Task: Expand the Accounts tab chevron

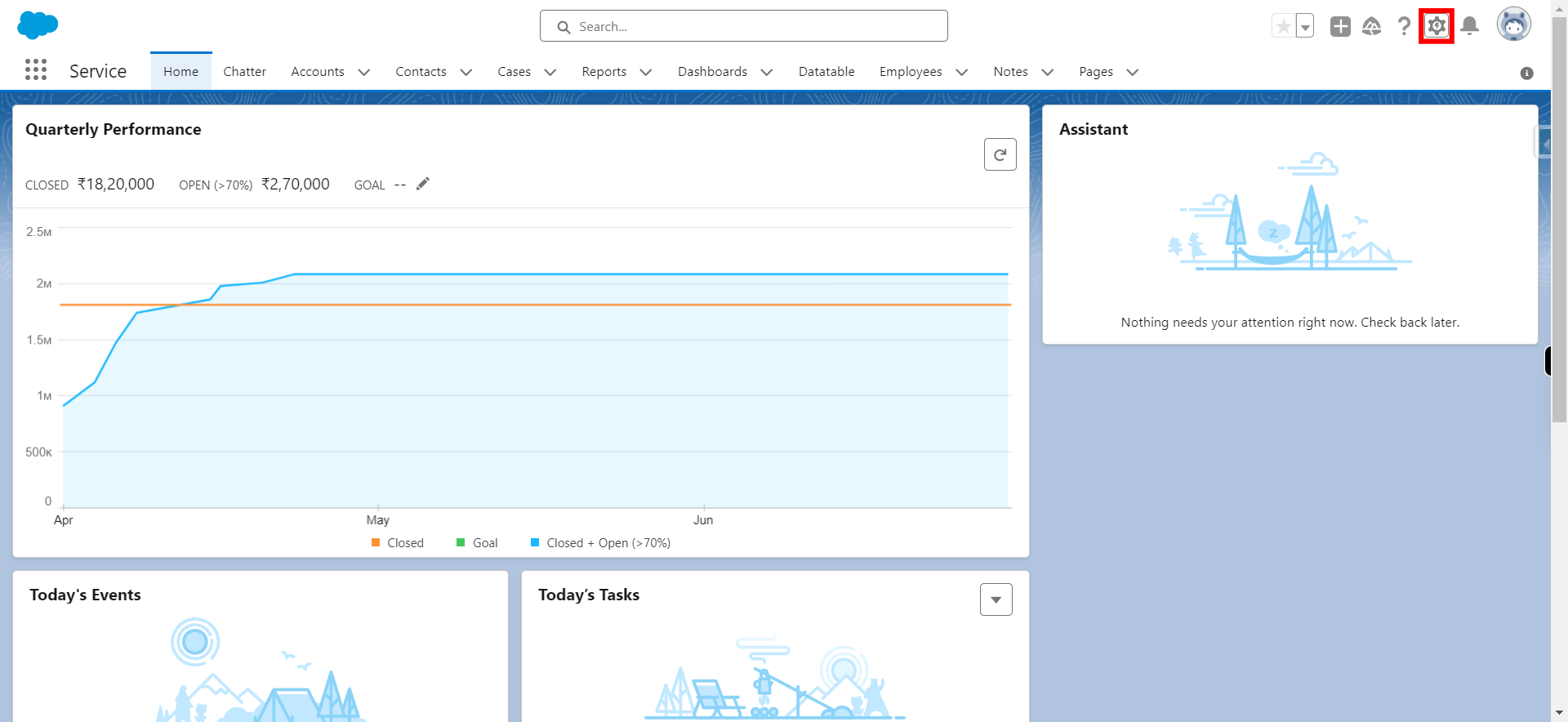Action: (364, 73)
